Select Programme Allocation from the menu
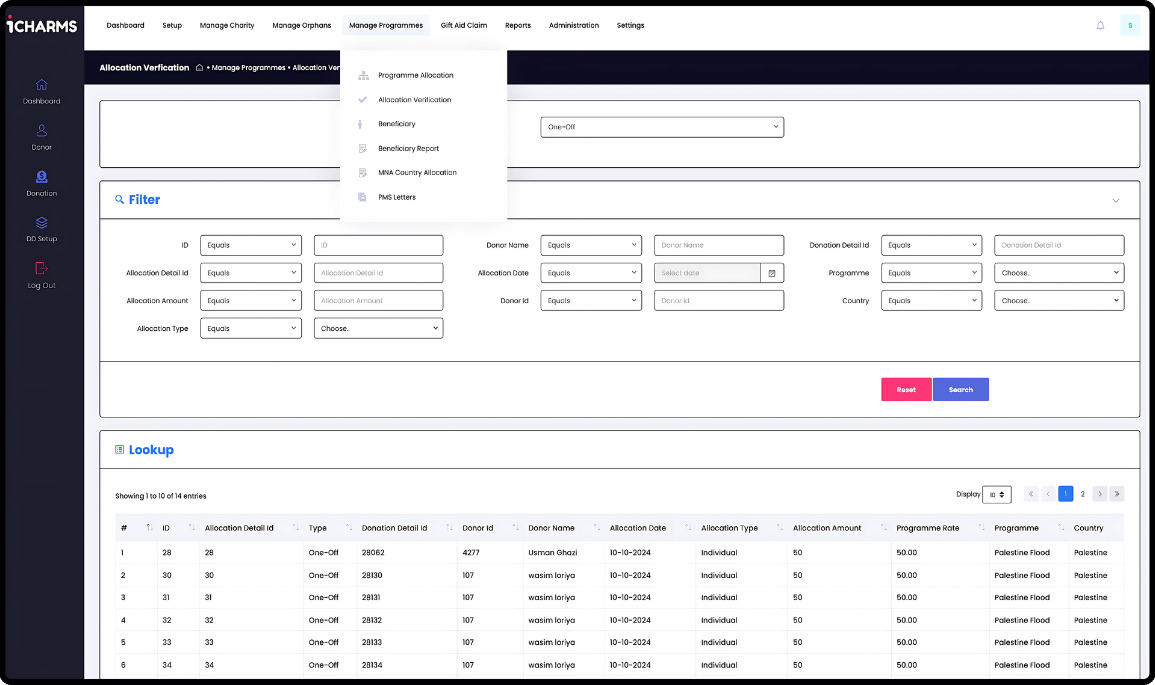1155x685 pixels. 416,75
